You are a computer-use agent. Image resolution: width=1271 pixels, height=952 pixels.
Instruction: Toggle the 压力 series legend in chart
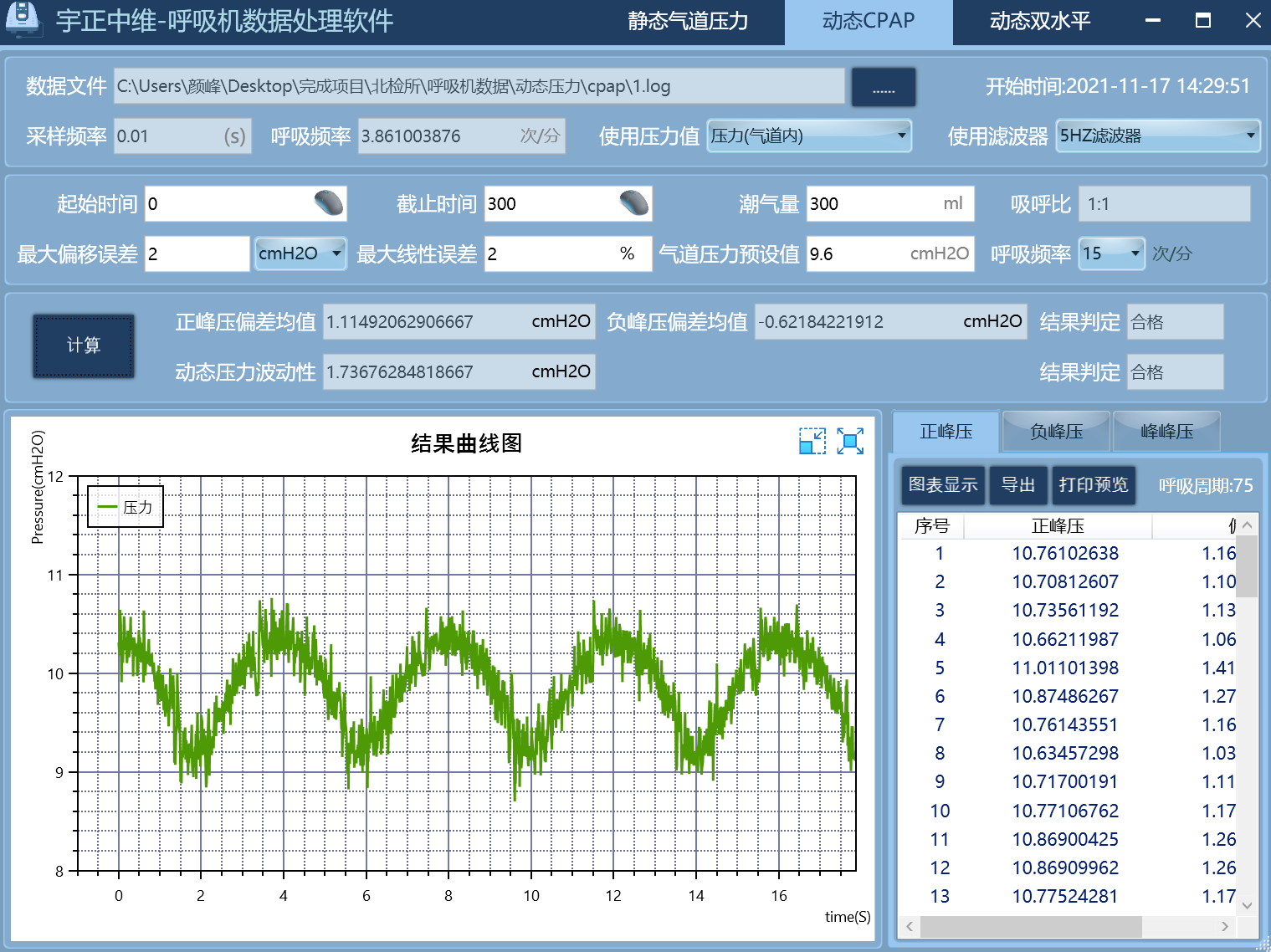[x=126, y=507]
